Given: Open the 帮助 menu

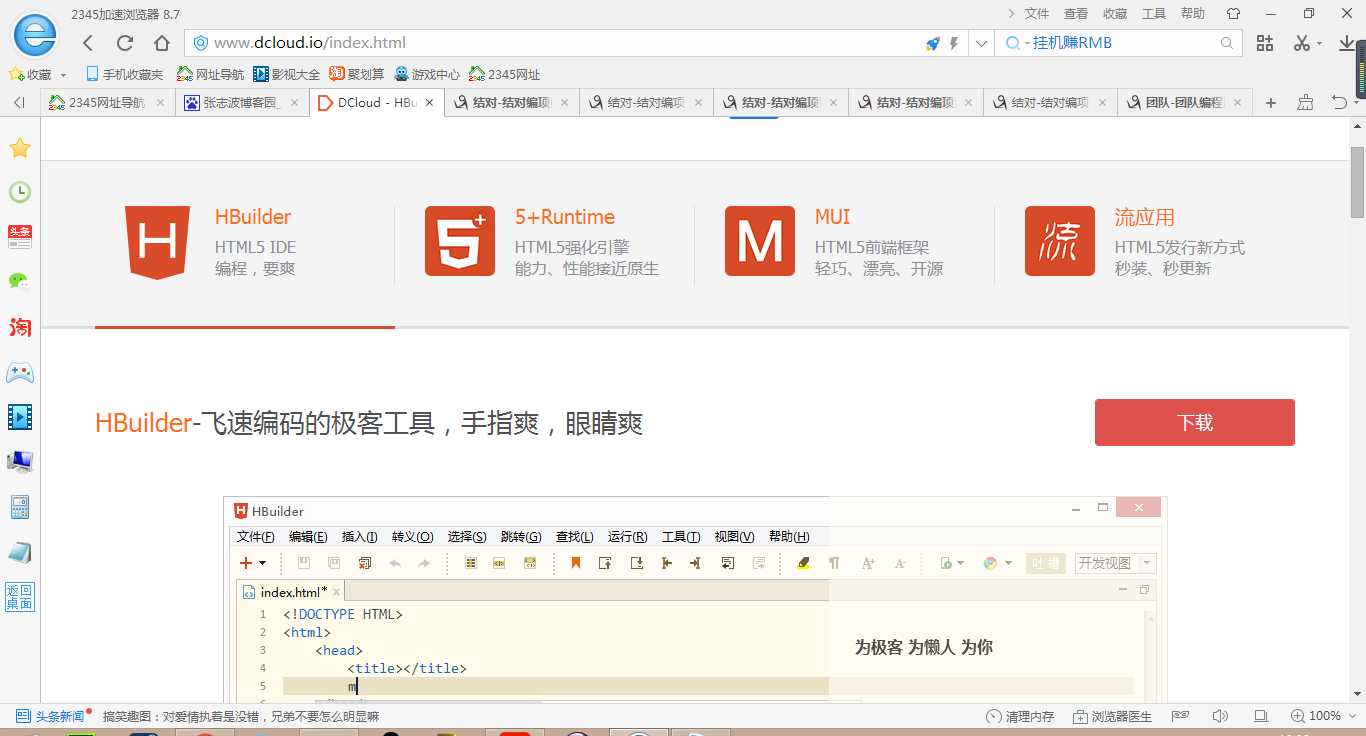Looking at the screenshot, I should click(1193, 14).
